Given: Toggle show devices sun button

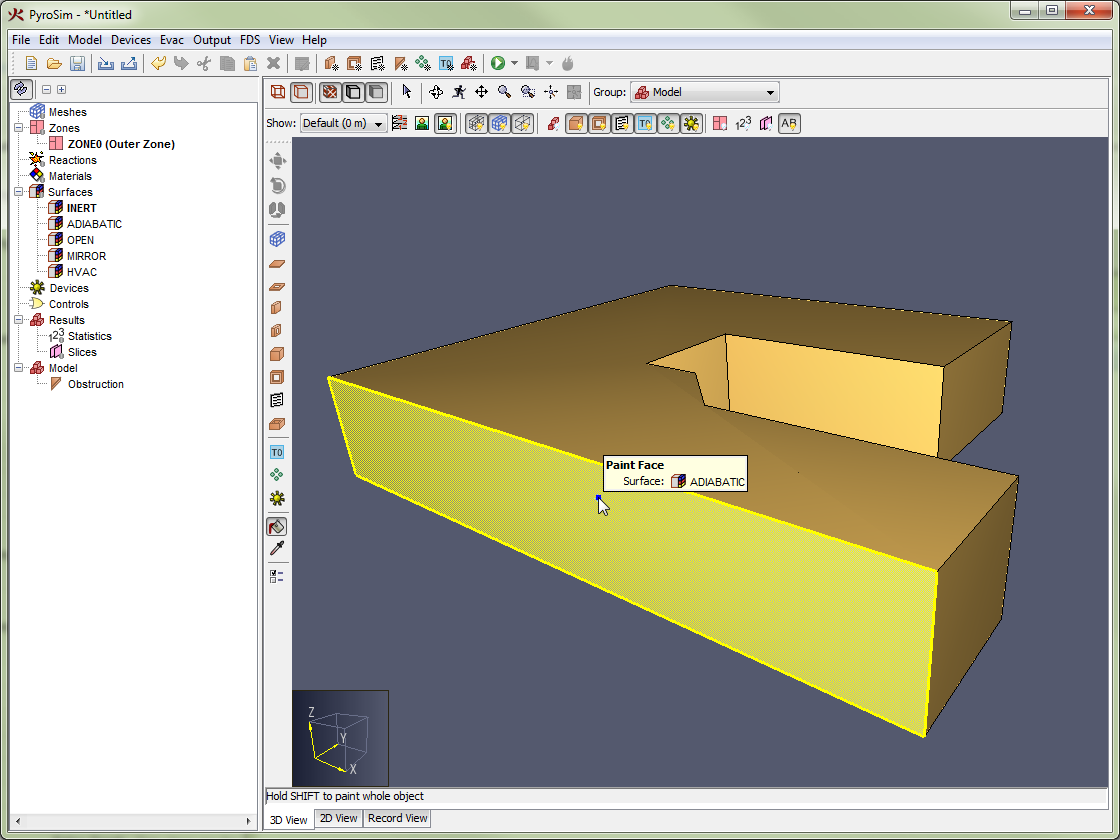Looking at the screenshot, I should point(691,124).
